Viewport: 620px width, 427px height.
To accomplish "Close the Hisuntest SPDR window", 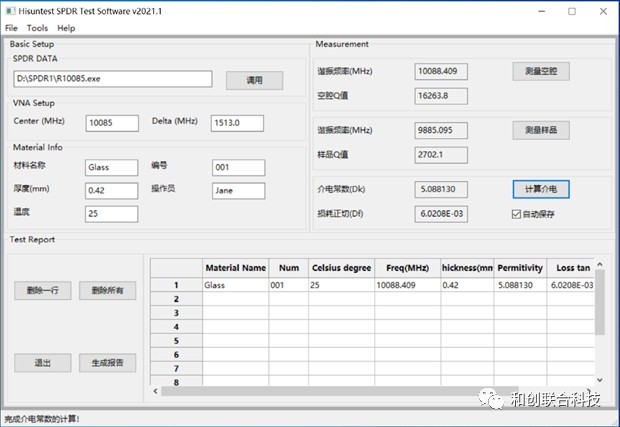I will (603, 11).
